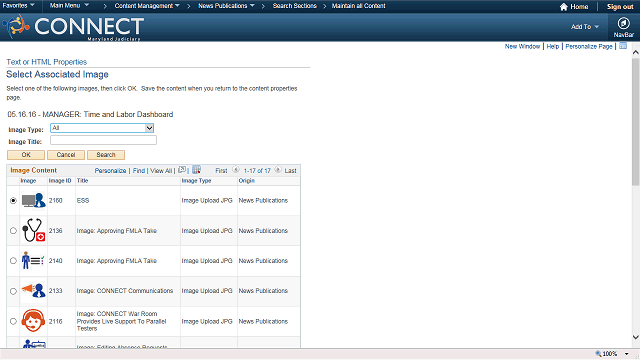The height and width of the screenshot is (360, 640).
Task: Click into the Image Title field
Action: (x=103, y=140)
